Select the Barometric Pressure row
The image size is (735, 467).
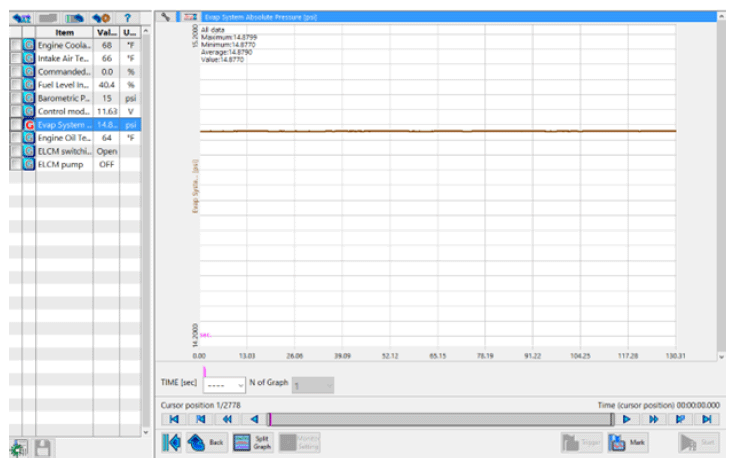(x=64, y=99)
